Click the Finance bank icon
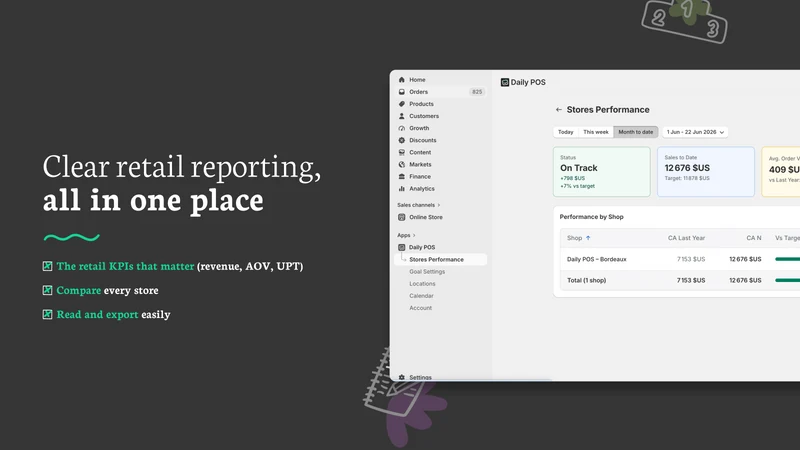 coord(402,177)
